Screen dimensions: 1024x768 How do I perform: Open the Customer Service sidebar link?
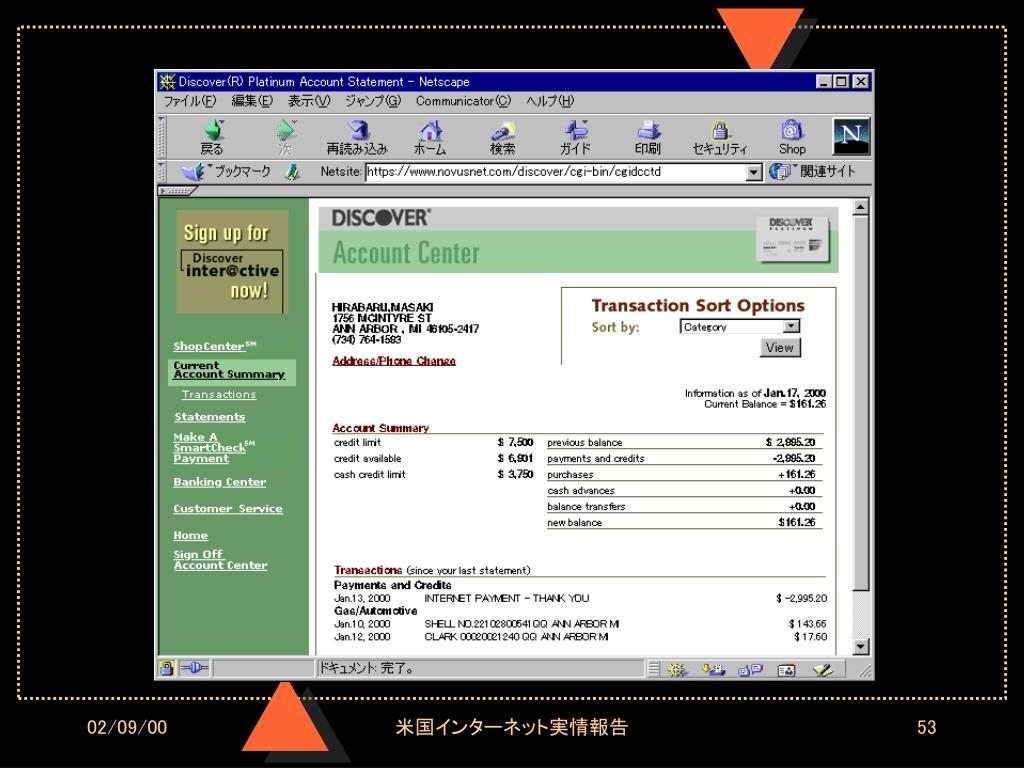coord(228,509)
